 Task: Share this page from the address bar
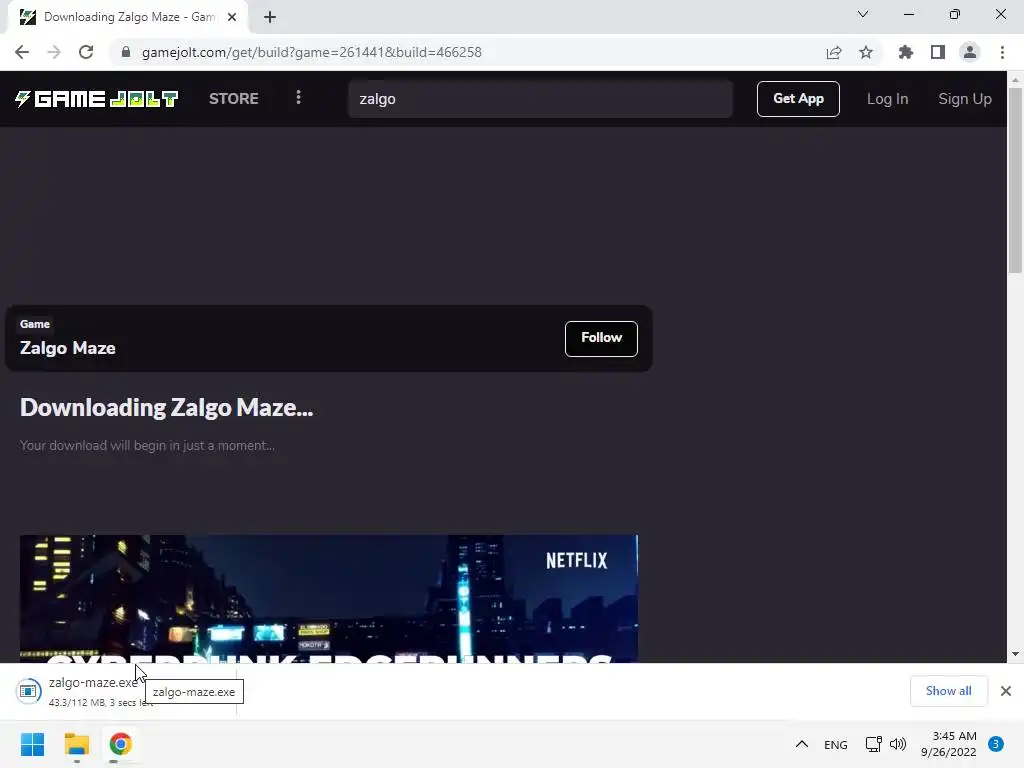834,52
